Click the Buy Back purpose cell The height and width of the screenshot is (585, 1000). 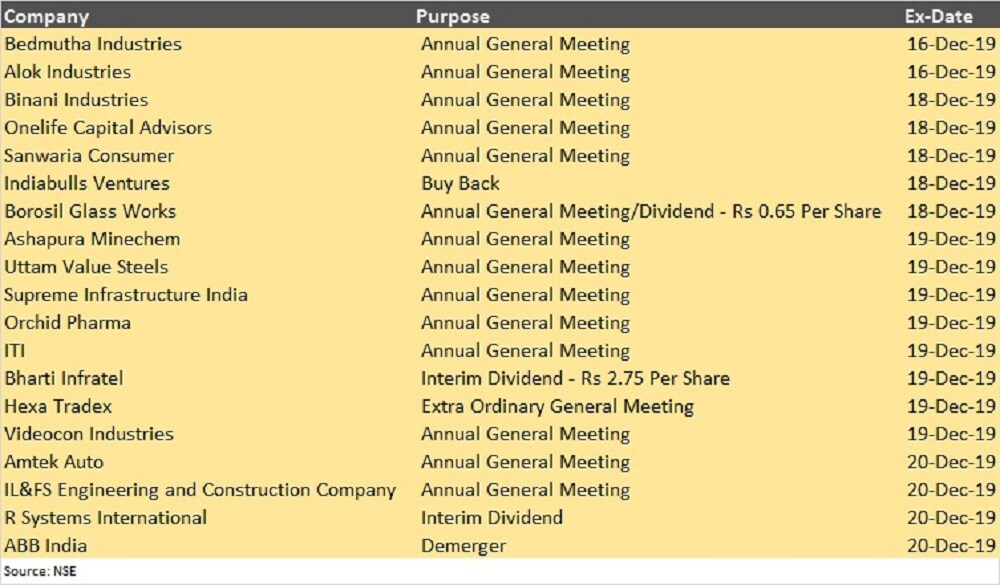coord(460,184)
